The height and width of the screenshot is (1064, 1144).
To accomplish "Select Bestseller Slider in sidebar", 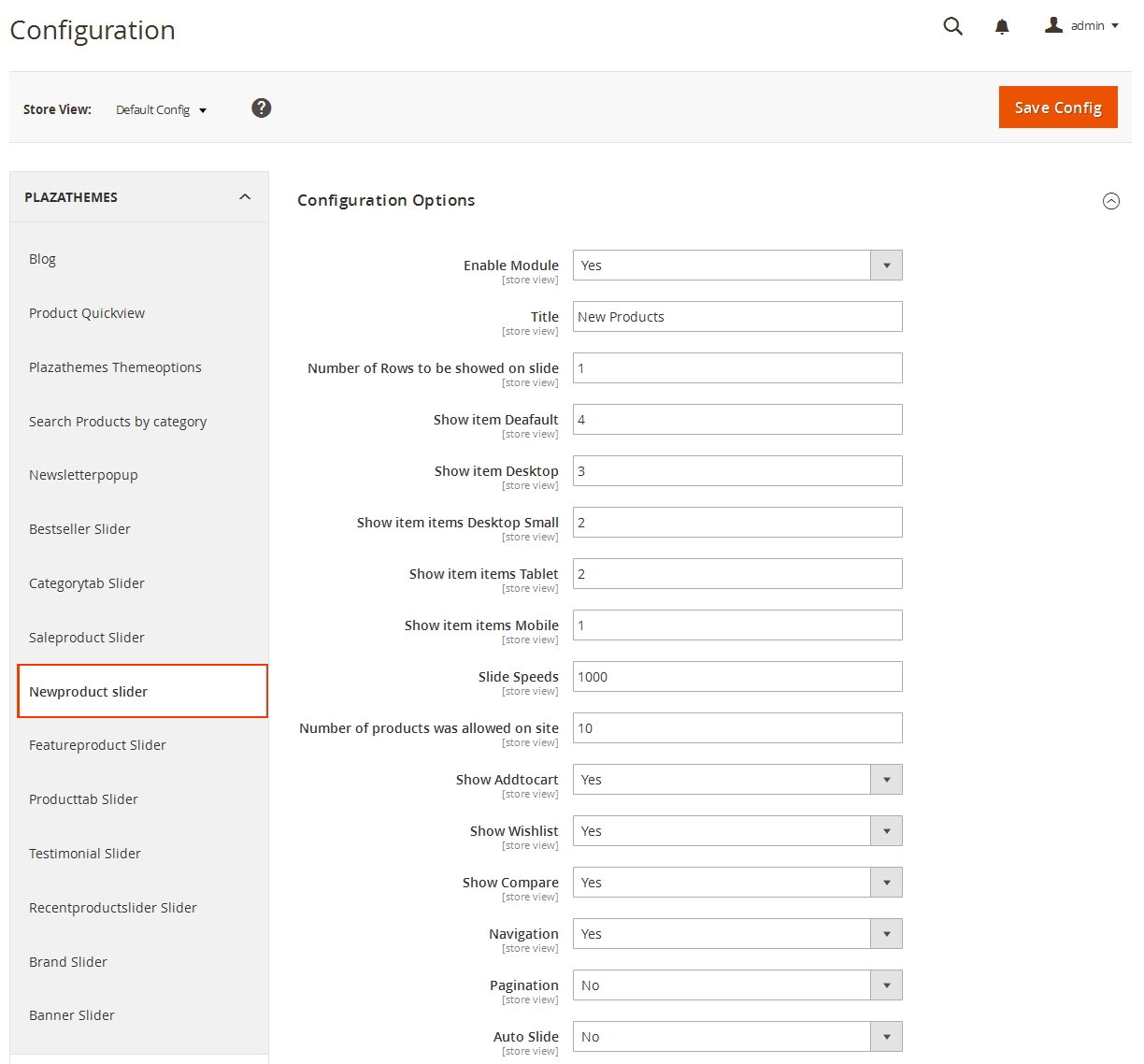I will 79,529.
